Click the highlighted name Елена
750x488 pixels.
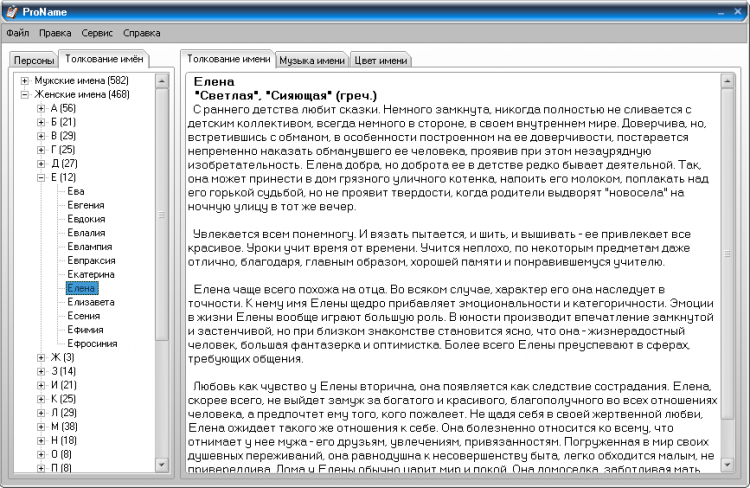(82, 288)
